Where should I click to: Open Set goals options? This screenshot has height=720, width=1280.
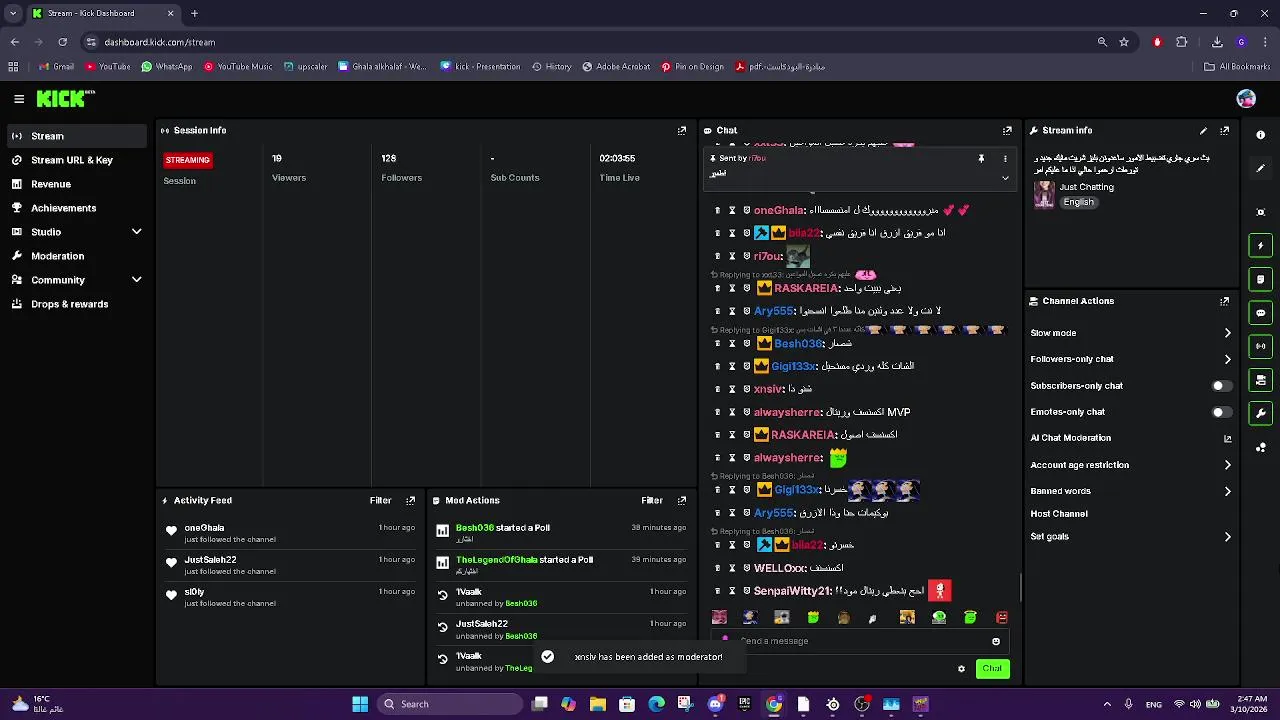(1131, 537)
